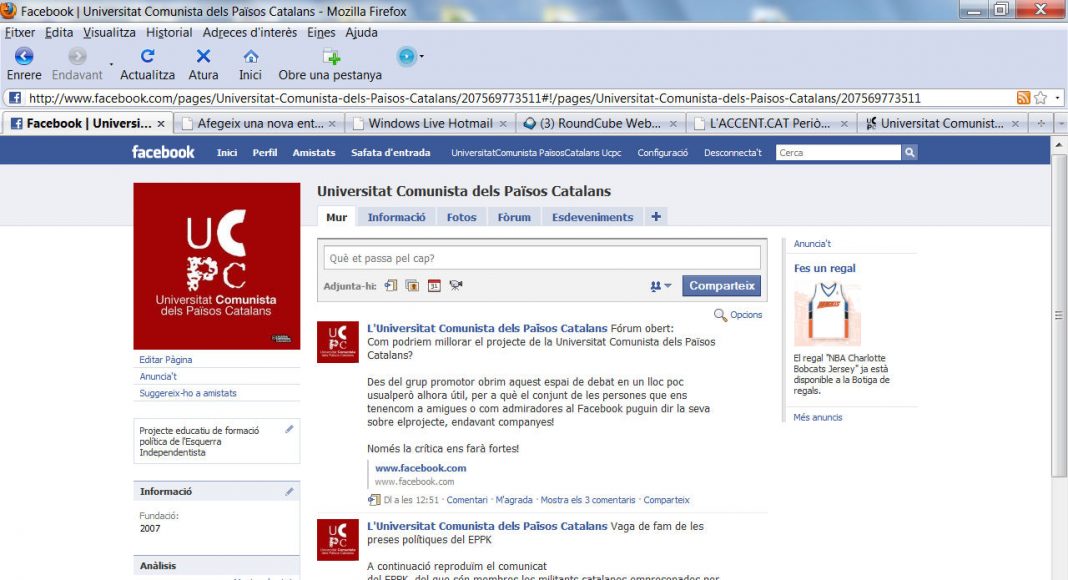1068x580 pixels.
Task: Like the Fòrum obert post with M'agrada
Action: coord(514,500)
